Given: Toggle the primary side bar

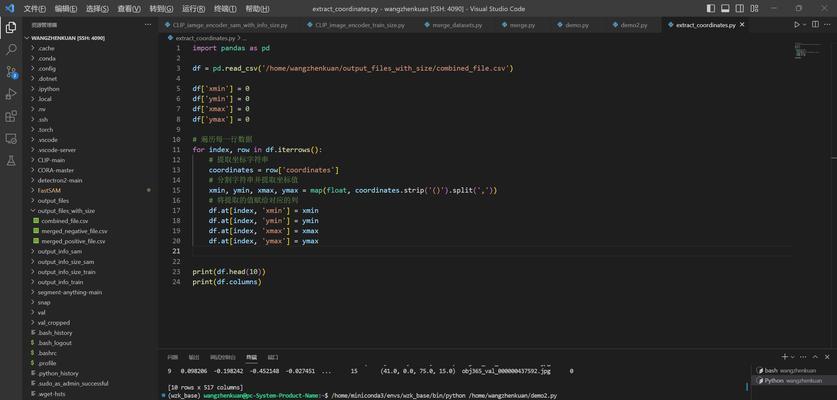Looking at the screenshot, I should point(710,9).
